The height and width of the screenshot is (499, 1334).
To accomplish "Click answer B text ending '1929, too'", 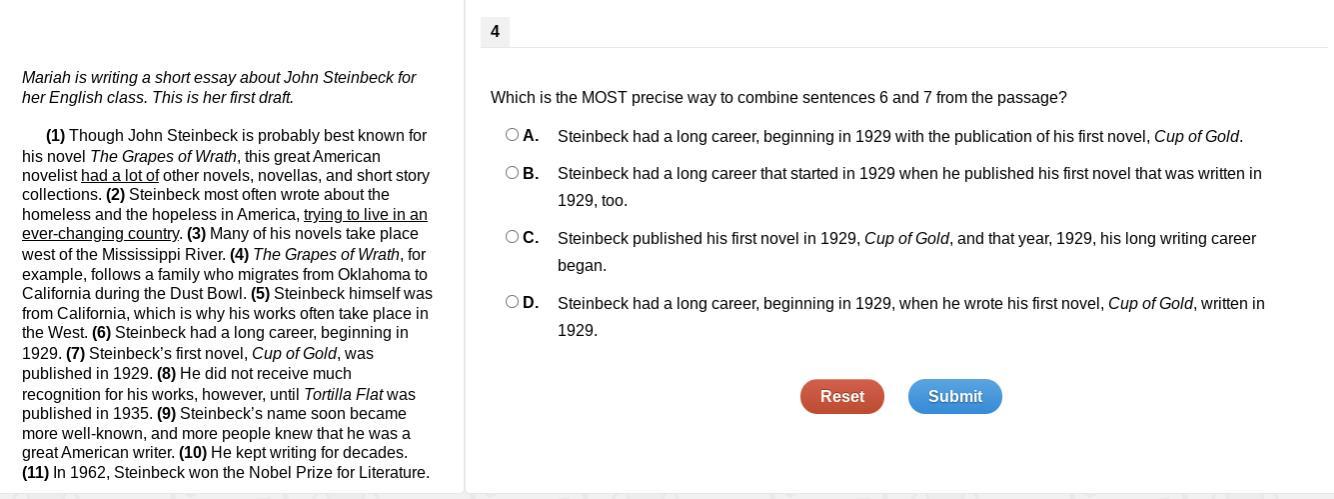I will [909, 187].
